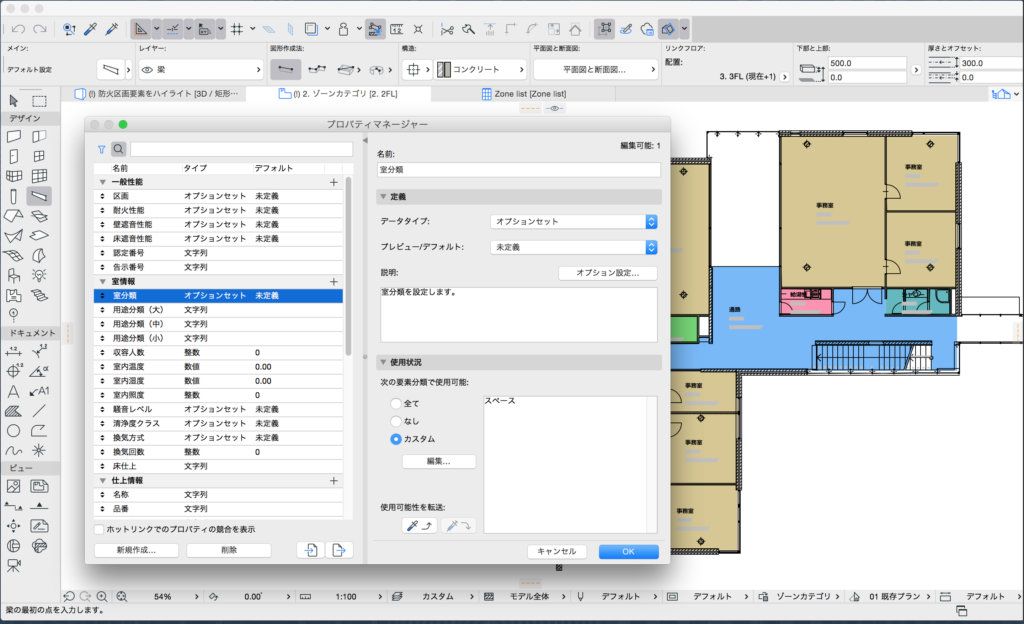Select the Arrow tool in toolbox

tap(14, 101)
